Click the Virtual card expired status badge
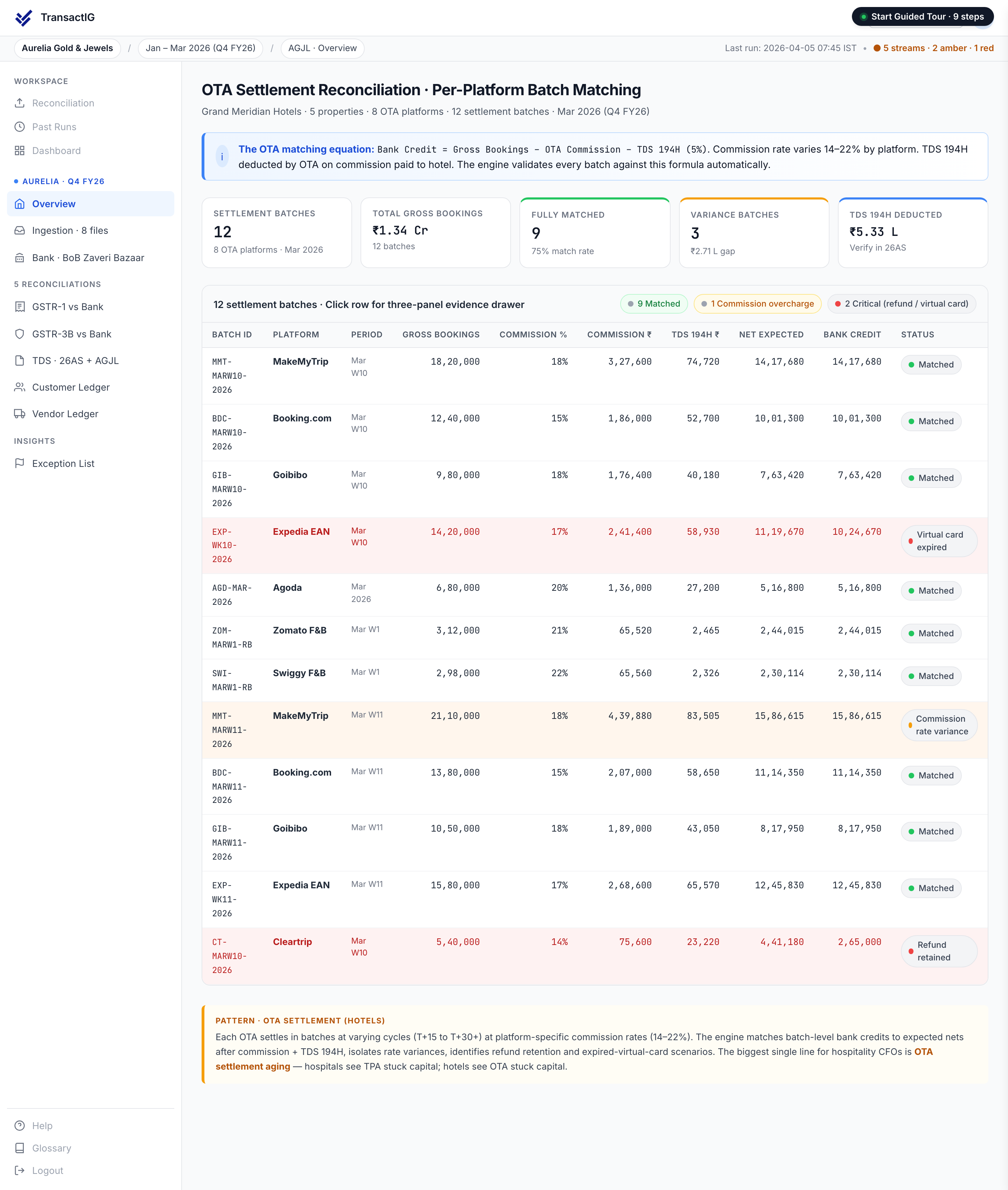This screenshot has width=1008, height=1190. tap(939, 541)
